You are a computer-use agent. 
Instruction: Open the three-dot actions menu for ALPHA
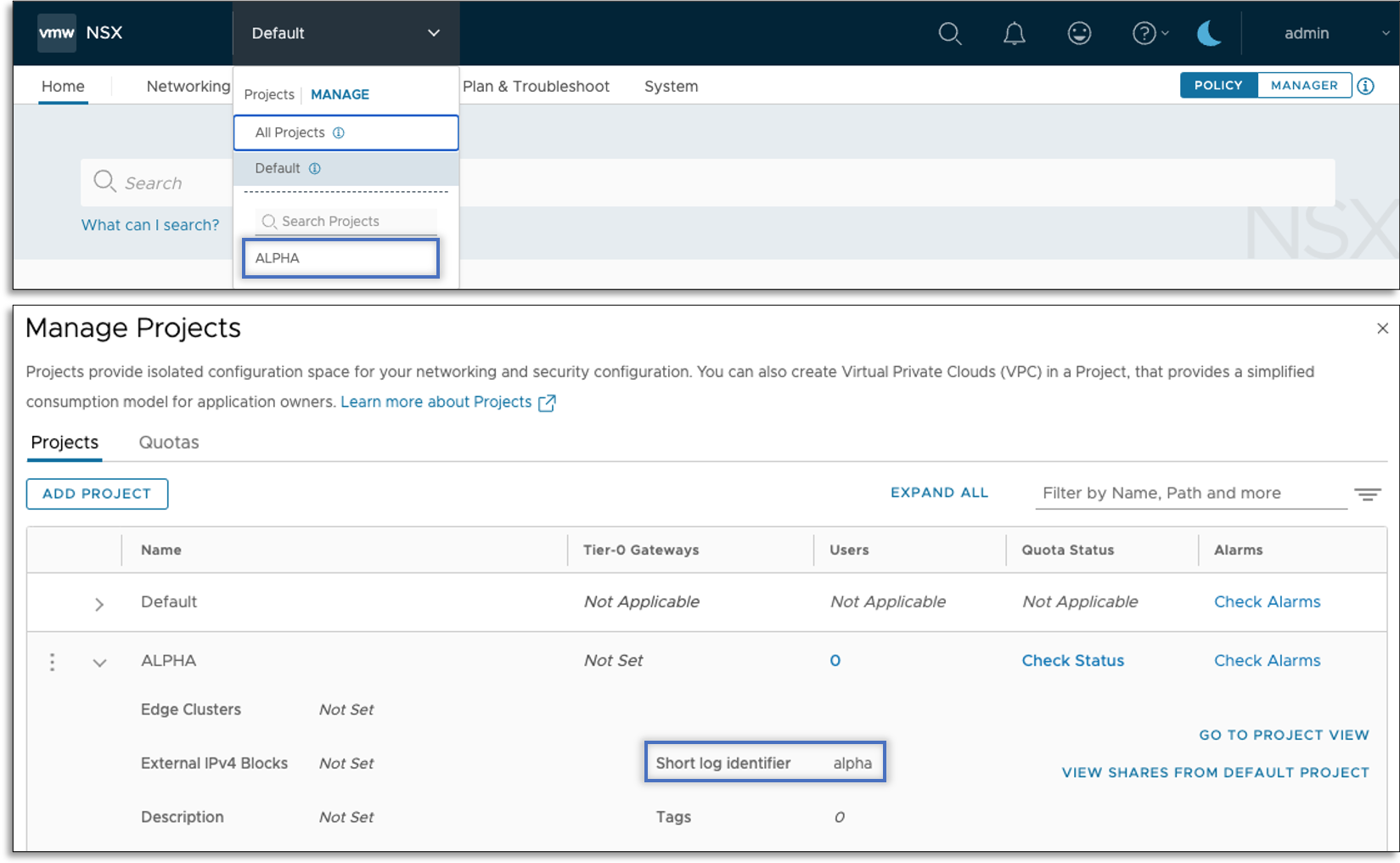[53, 662]
